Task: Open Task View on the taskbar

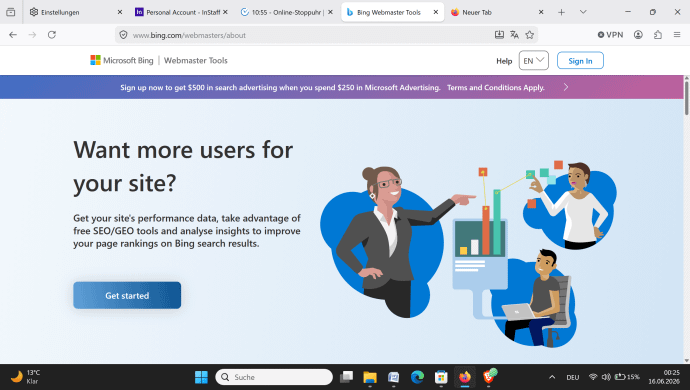Action: 347,377
